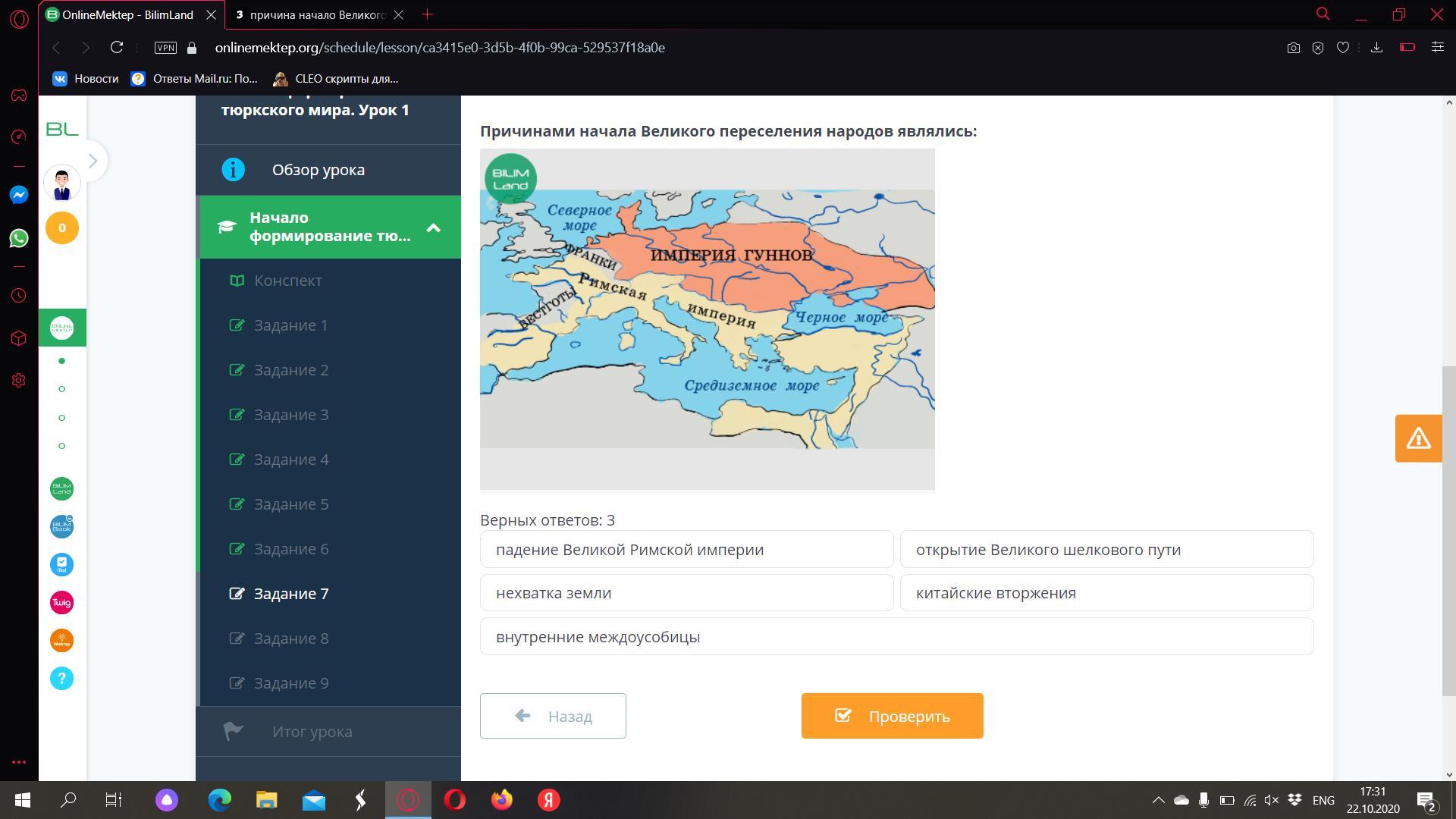Image resolution: width=1456 pixels, height=819 pixels.
Task: Show hidden system tray icons chevron
Action: click(x=1158, y=800)
